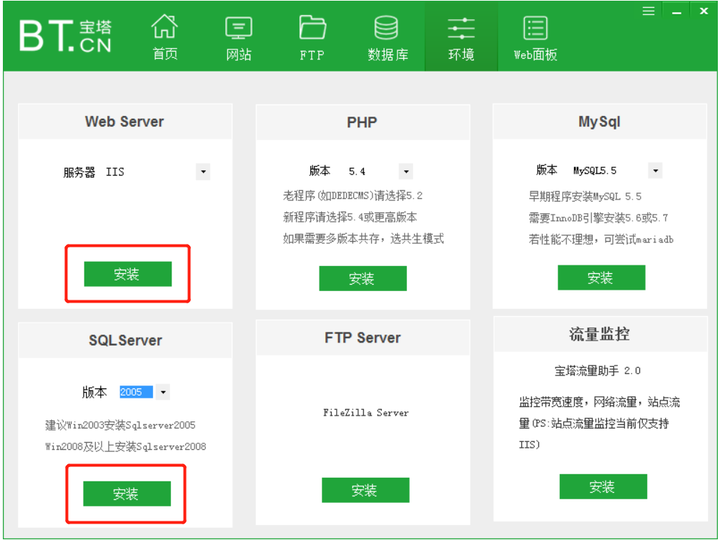Open the Web面板 panel icon
Image resolution: width=720 pixels, height=540 pixels.
click(535, 37)
